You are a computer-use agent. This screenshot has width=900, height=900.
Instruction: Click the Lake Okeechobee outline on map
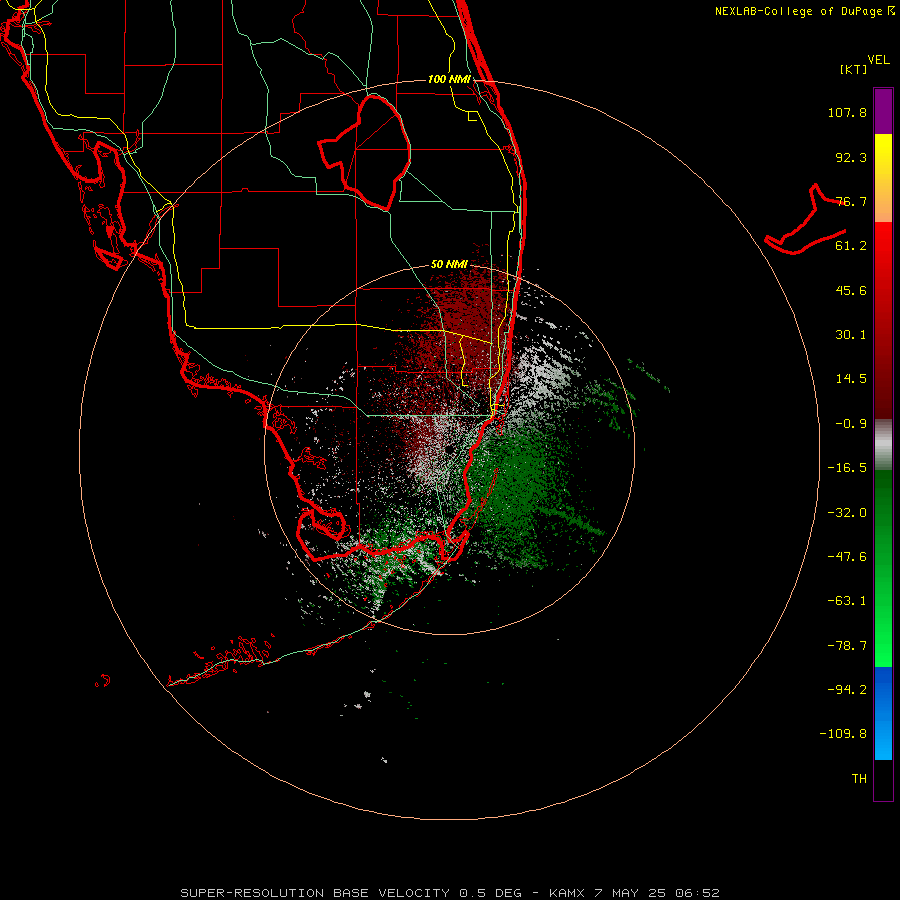coord(365,152)
